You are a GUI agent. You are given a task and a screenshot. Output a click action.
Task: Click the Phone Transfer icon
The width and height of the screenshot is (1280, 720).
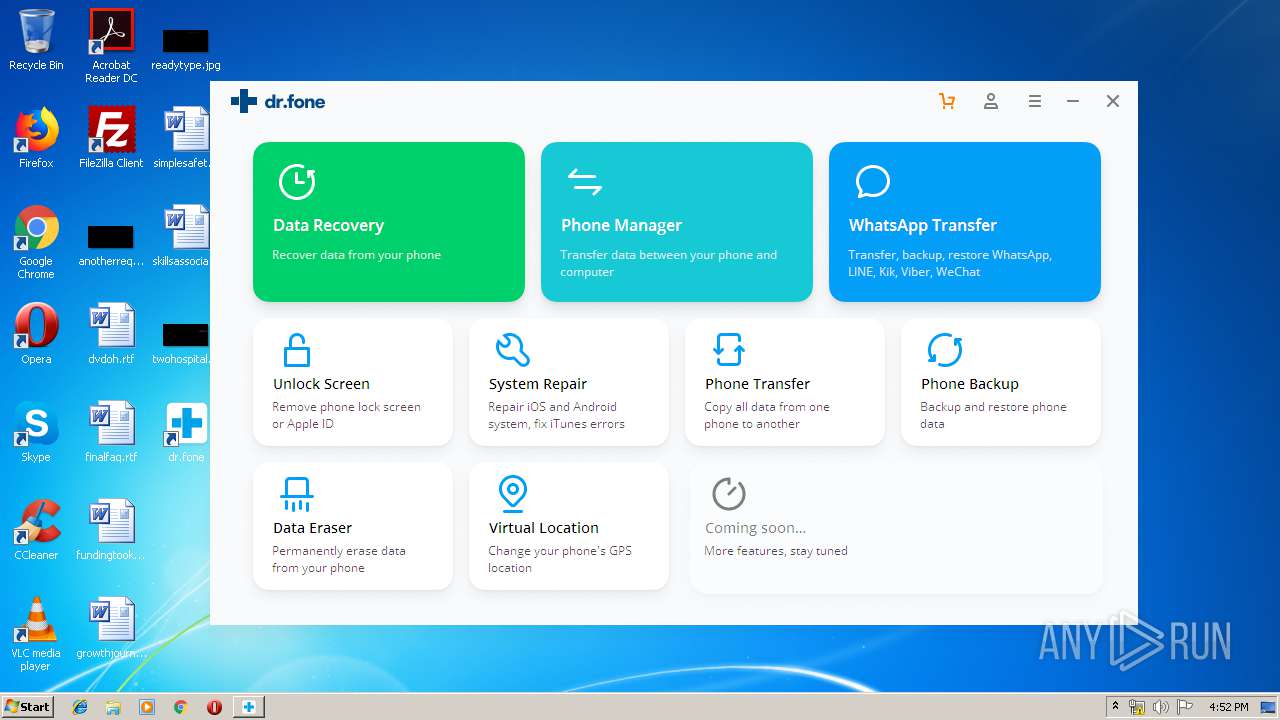point(729,350)
